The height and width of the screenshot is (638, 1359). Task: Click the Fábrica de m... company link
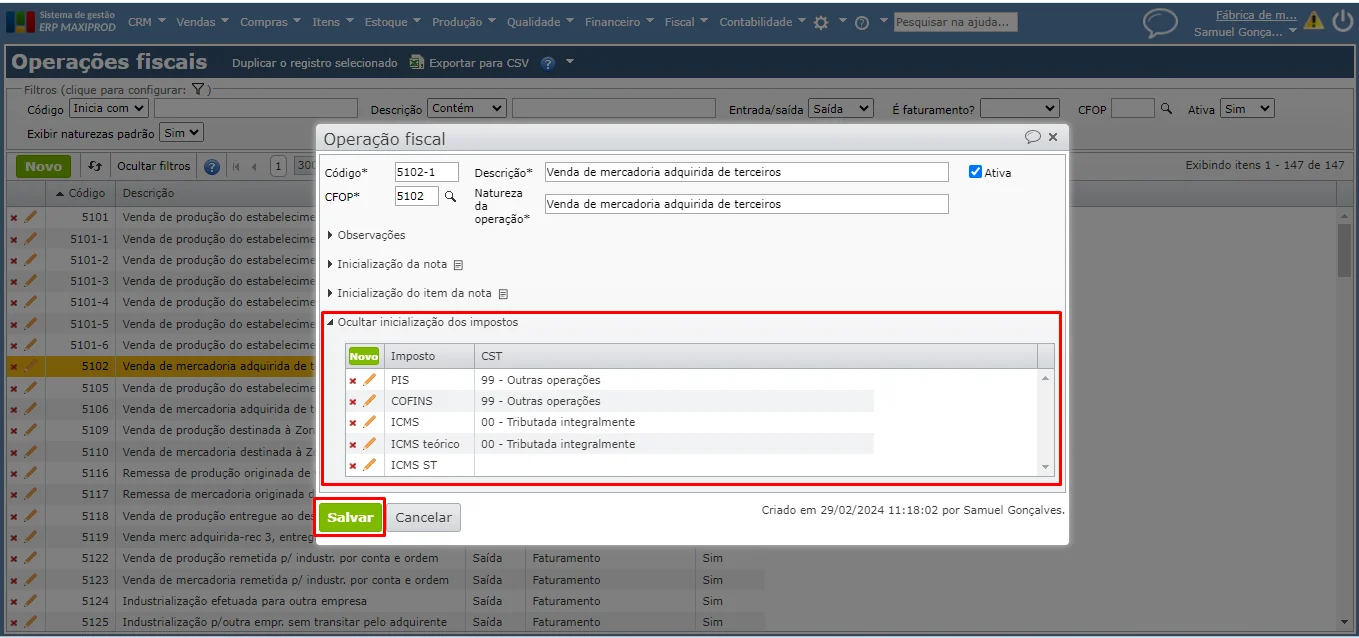[1256, 15]
